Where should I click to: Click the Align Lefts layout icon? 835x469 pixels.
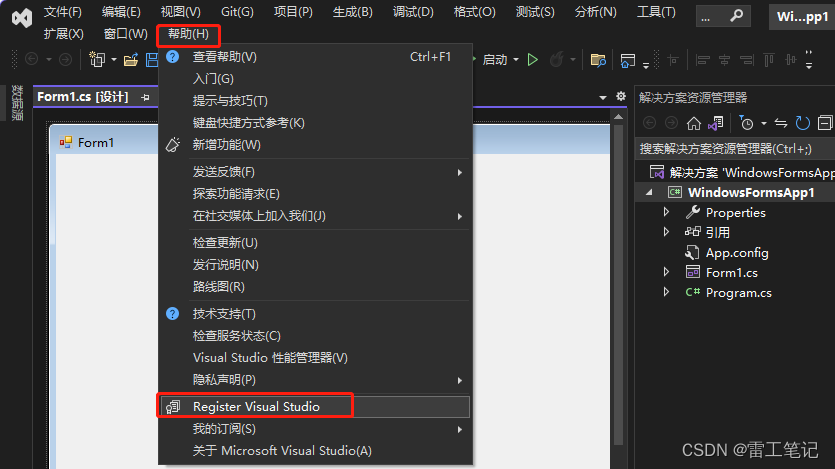pyautogui.click(x=702, y=60)
